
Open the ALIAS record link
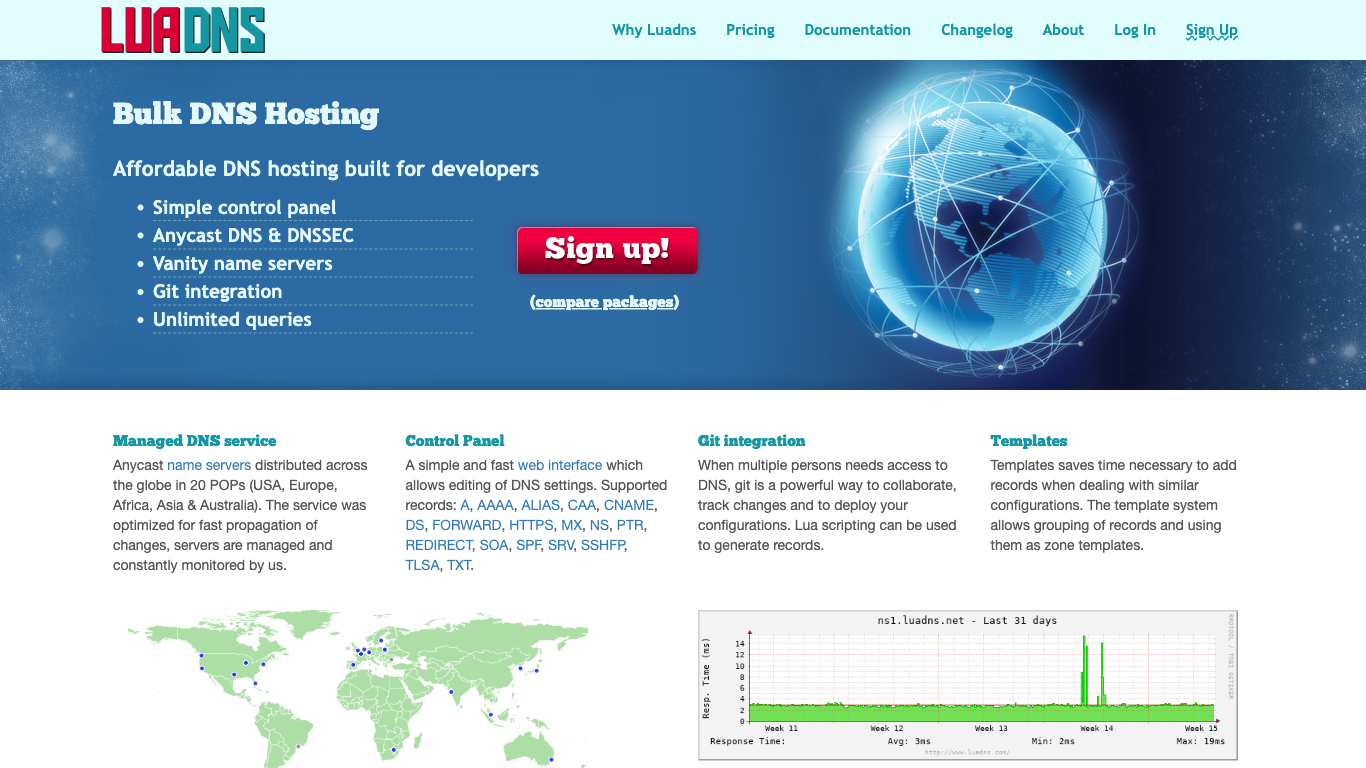pyautogui.click(x=541, y=505)
